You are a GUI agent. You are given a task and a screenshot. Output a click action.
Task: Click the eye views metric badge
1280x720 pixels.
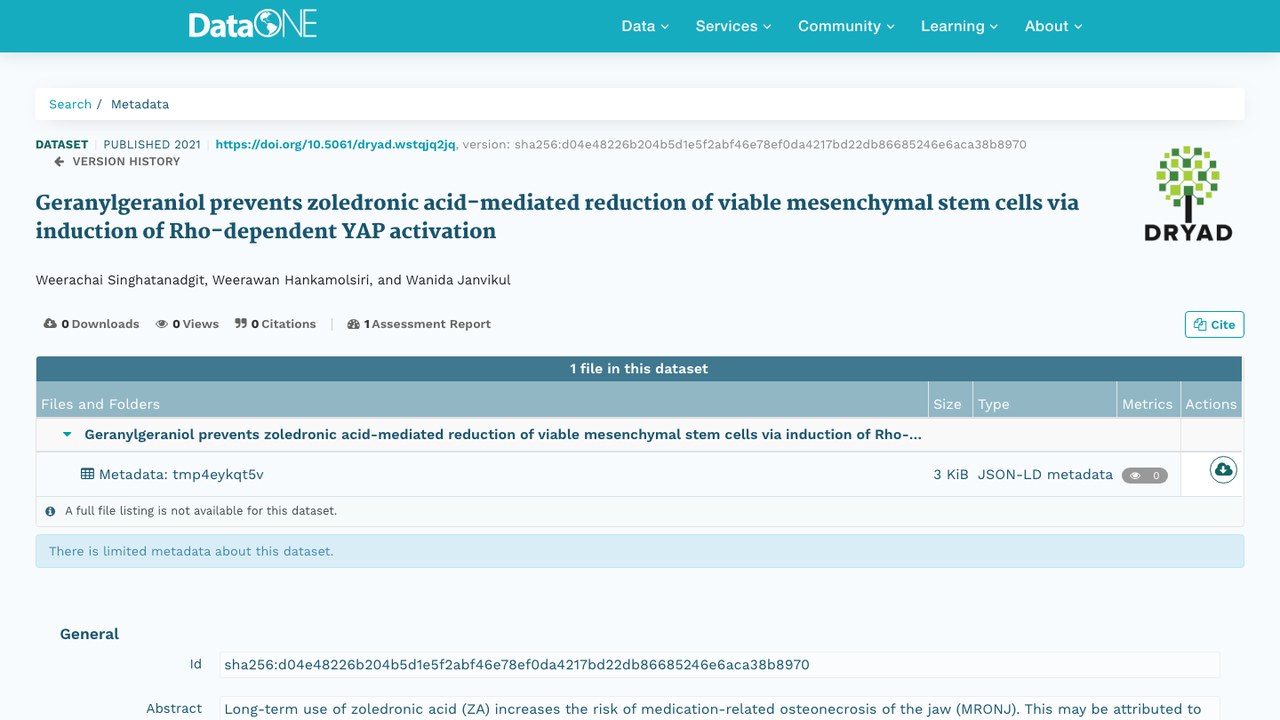pyautogui.click(x=1144, y=475)
